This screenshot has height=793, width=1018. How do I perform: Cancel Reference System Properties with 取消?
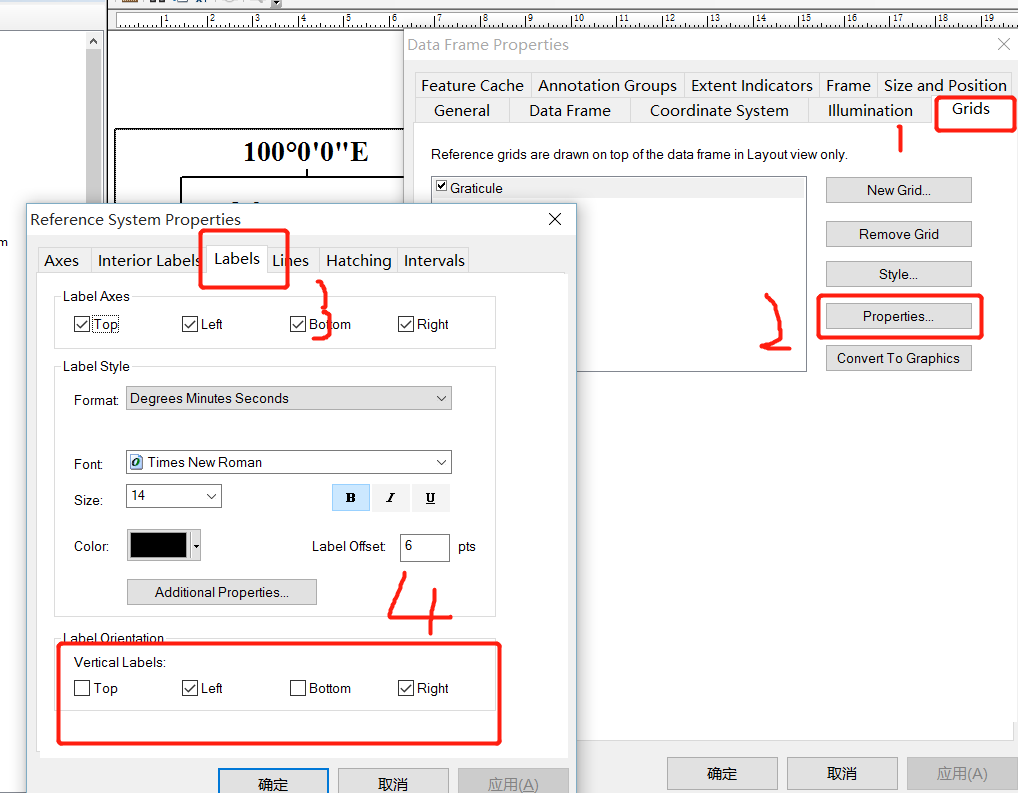coord(393,781)
